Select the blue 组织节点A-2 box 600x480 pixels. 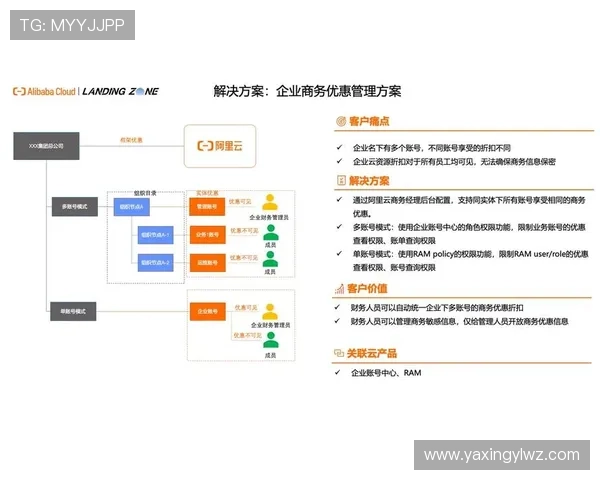coord(155,263)
